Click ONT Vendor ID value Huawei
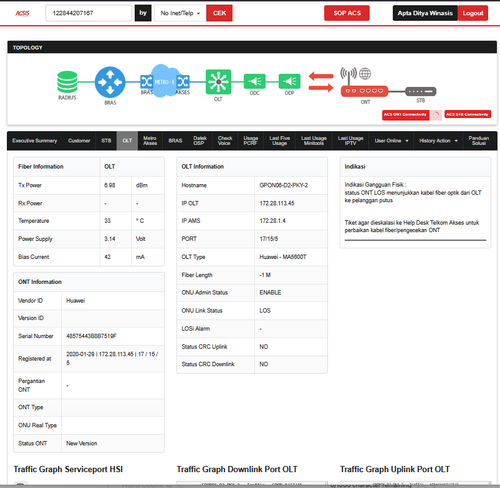This screenshot has height=488, width=500. tap(76, 301)
